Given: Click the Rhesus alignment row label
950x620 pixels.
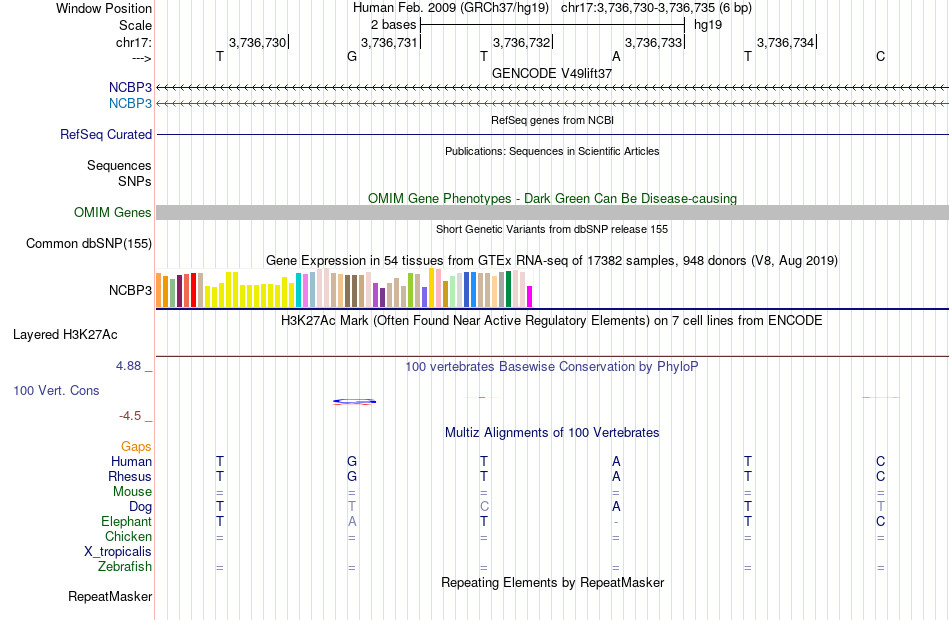Looking at the screenshot, I should 130,477.
